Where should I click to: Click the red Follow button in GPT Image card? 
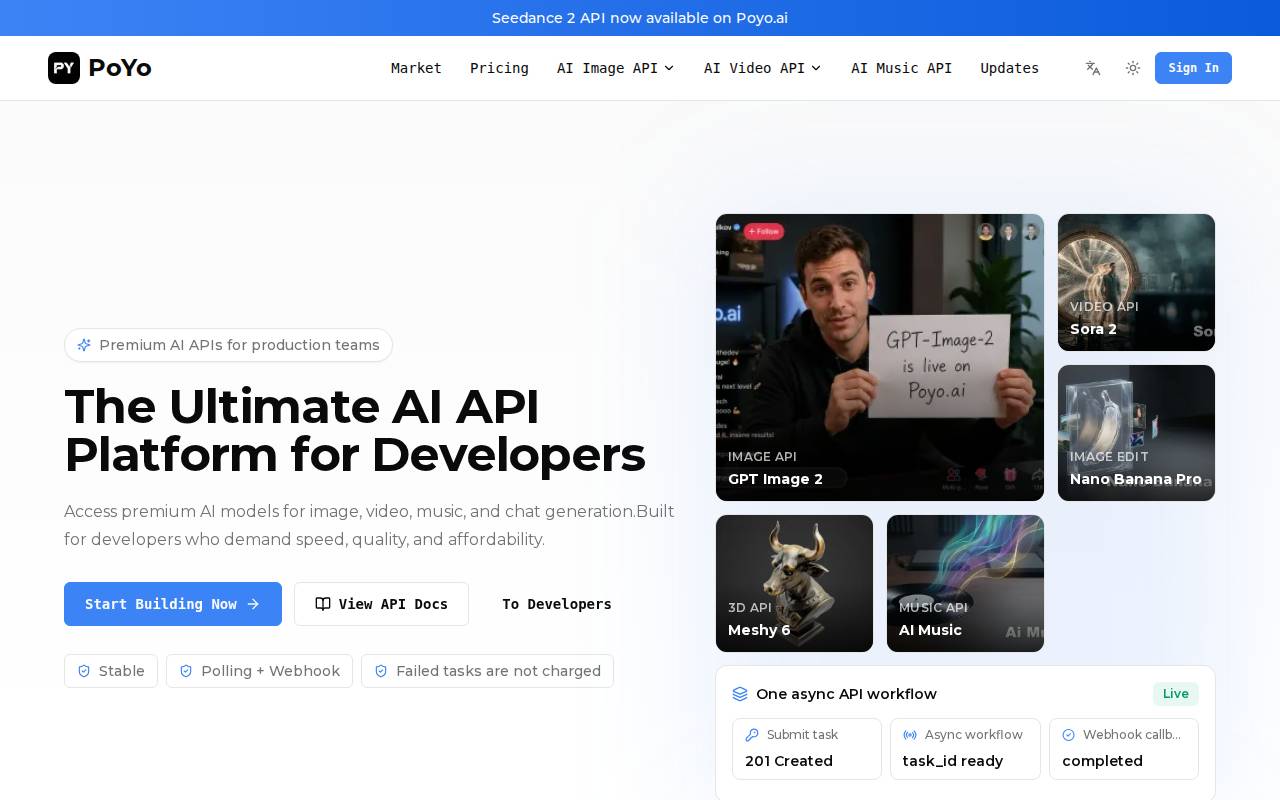(x=764, y=231)
